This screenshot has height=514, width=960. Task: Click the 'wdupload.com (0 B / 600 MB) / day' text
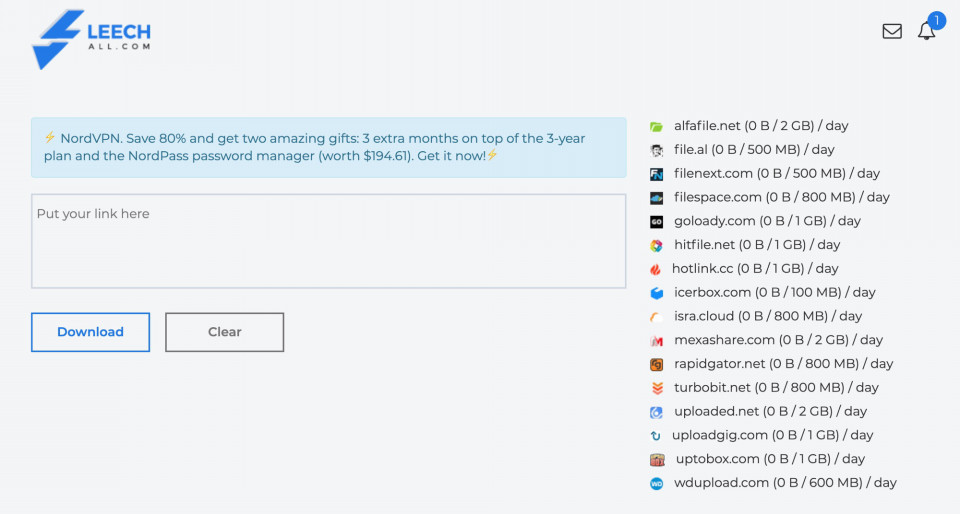786,483
